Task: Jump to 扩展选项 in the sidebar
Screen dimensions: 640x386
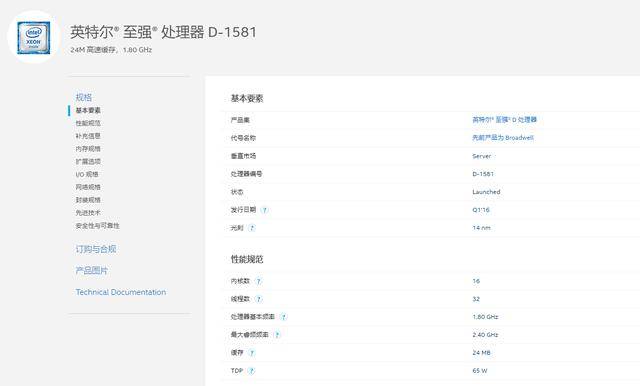Action: 88,162
